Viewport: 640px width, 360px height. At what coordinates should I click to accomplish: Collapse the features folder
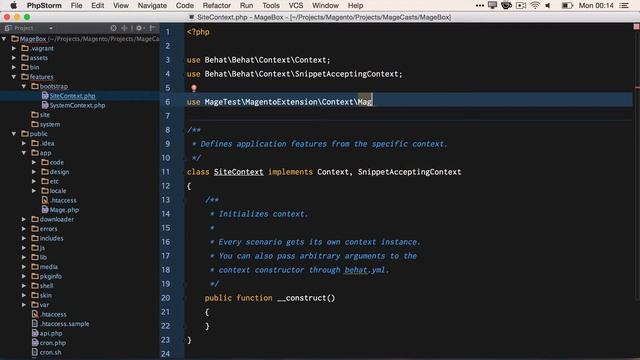(x=14, y=77)
